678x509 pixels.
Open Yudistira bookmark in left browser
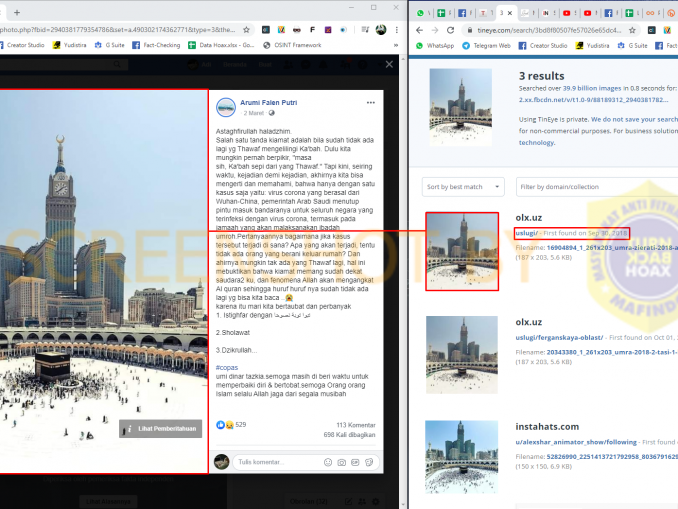click(70, 45)
